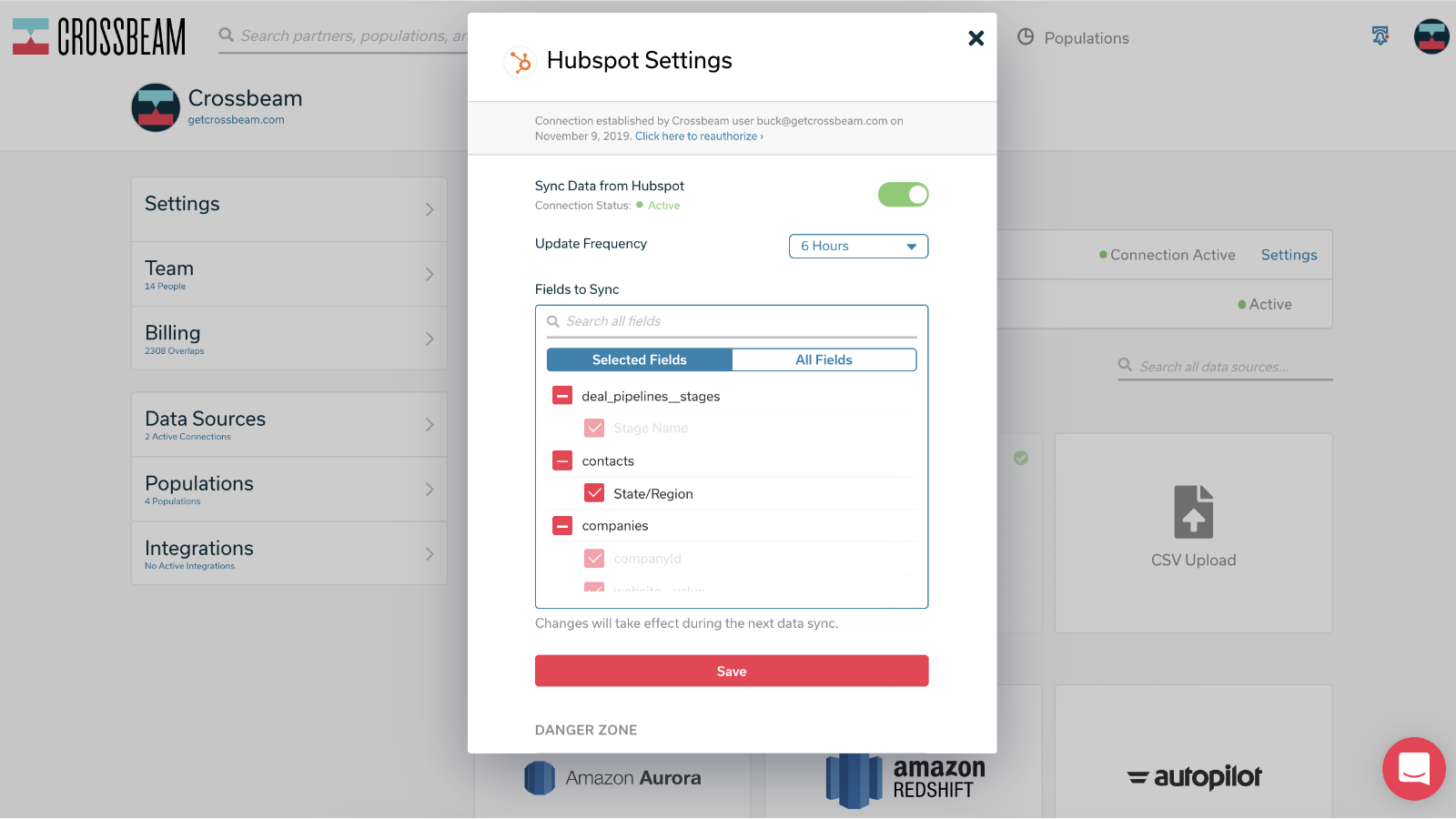
Task: Click the 14 People text under Team
Action: coord(165,287)
